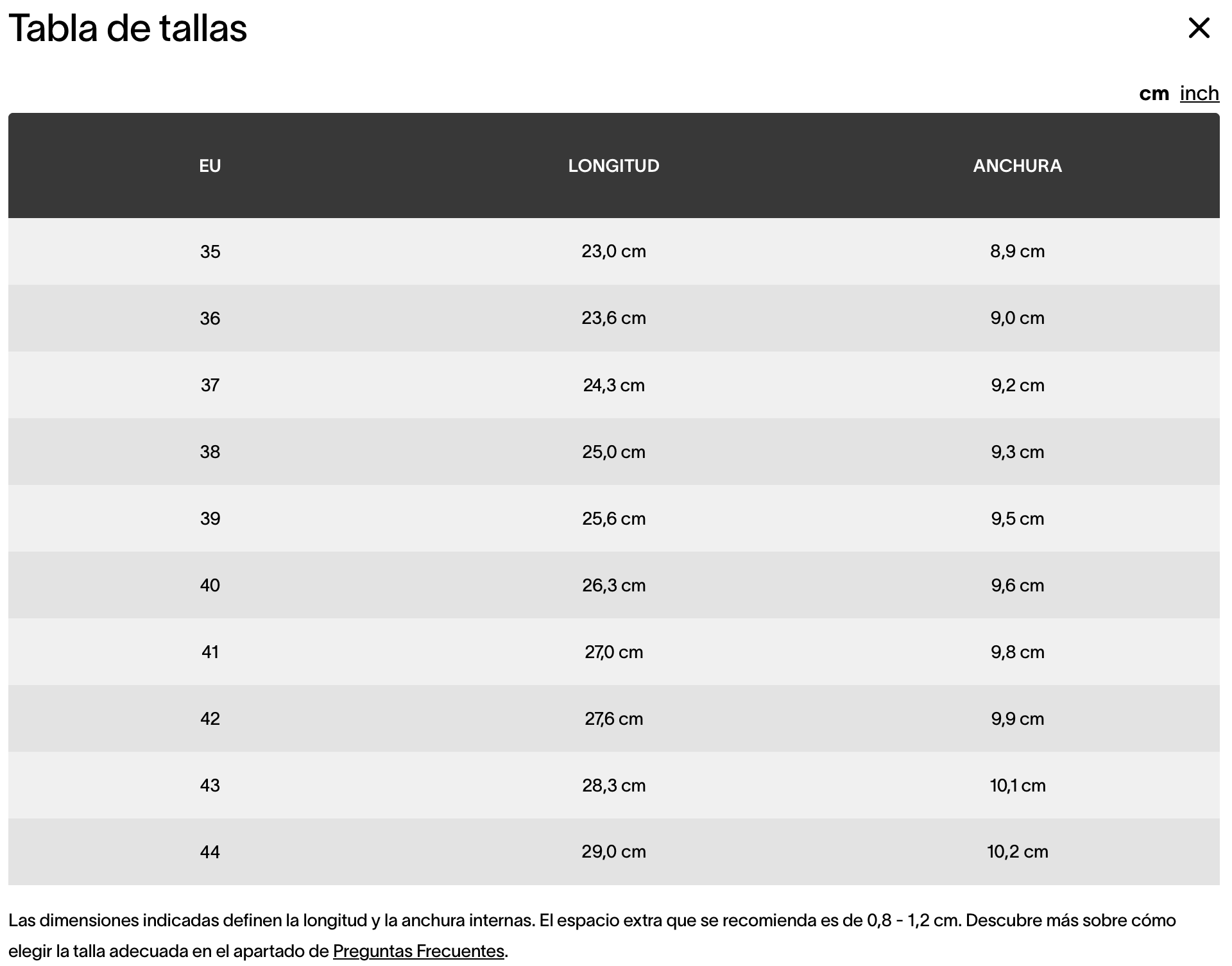Screen dimensions: 1232x966
Task: Open the Preguntas Frecuentes link
Action: [418, 951]
